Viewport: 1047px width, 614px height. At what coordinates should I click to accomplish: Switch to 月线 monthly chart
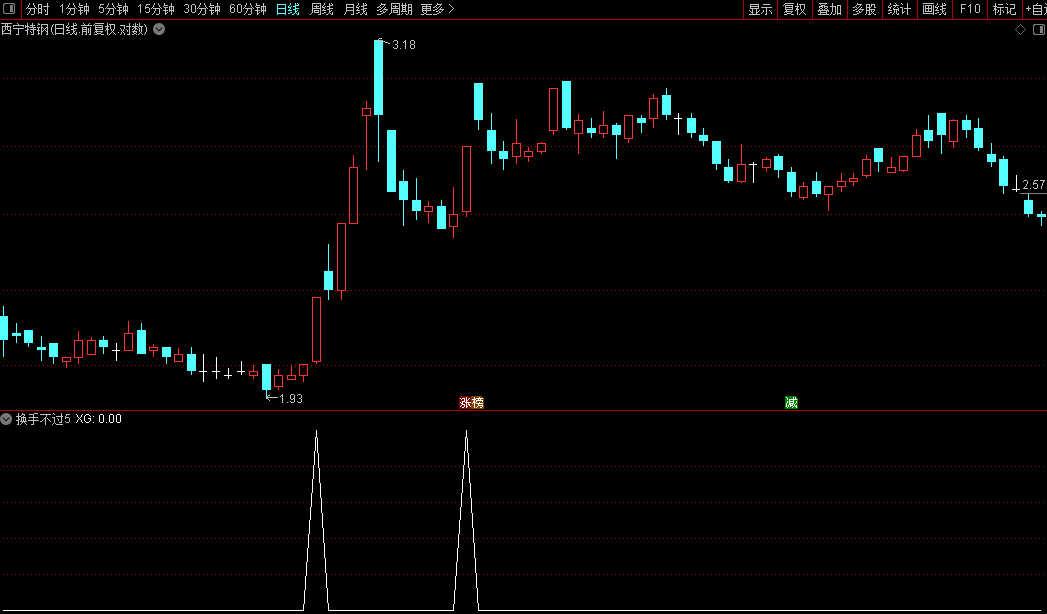[355, 9]
